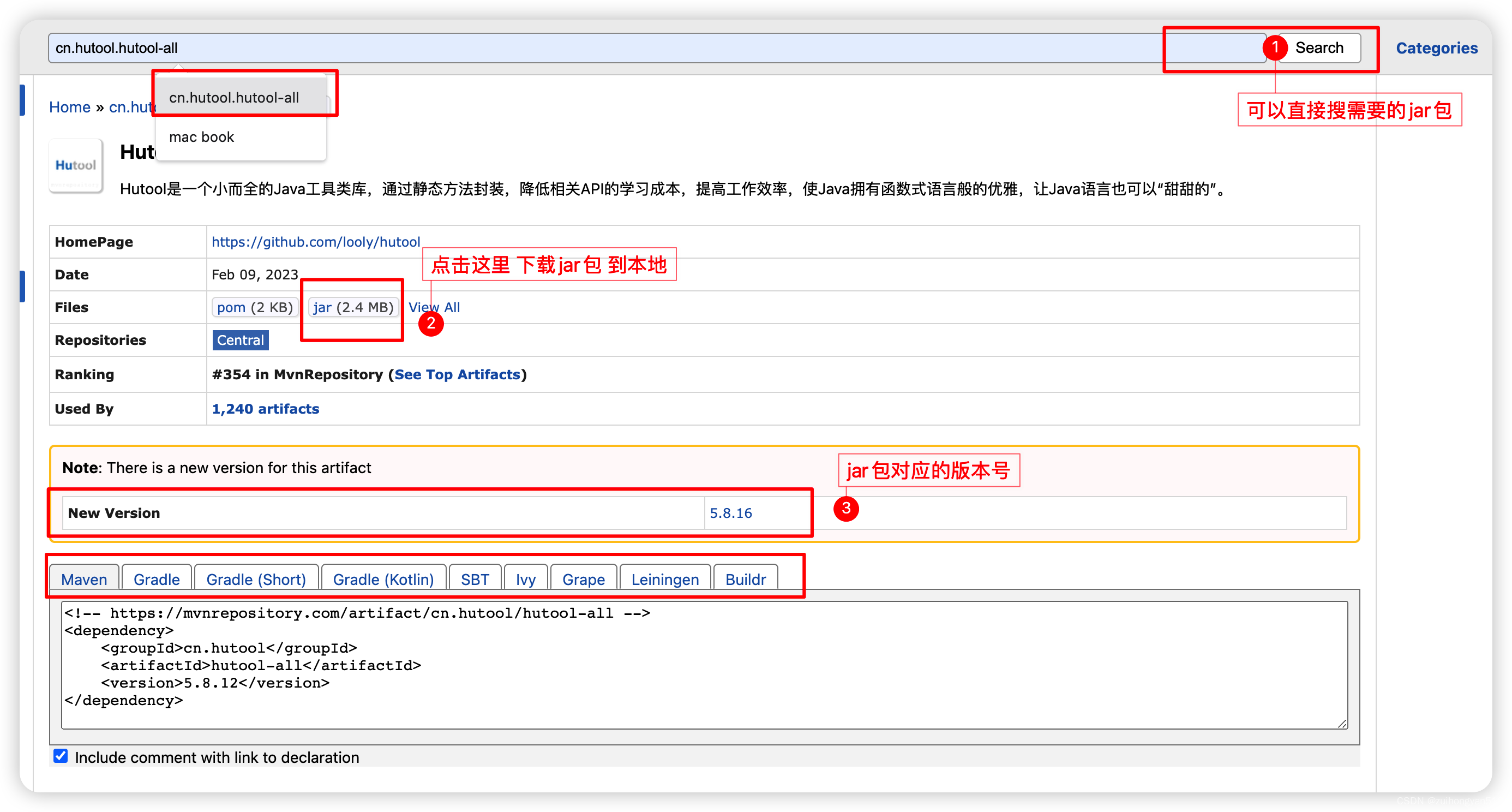Click the Maven dependency snippet textarea
Image resolution: width=1512 pixels, height=812 pixels.
click(704, 664)
